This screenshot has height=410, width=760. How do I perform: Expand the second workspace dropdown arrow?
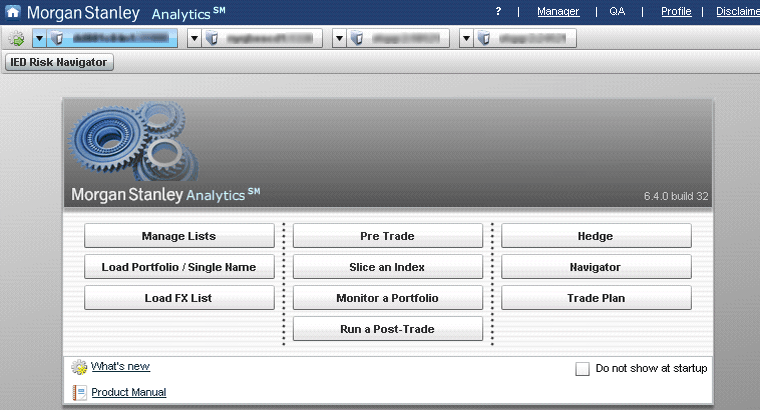tap(194, 38)
